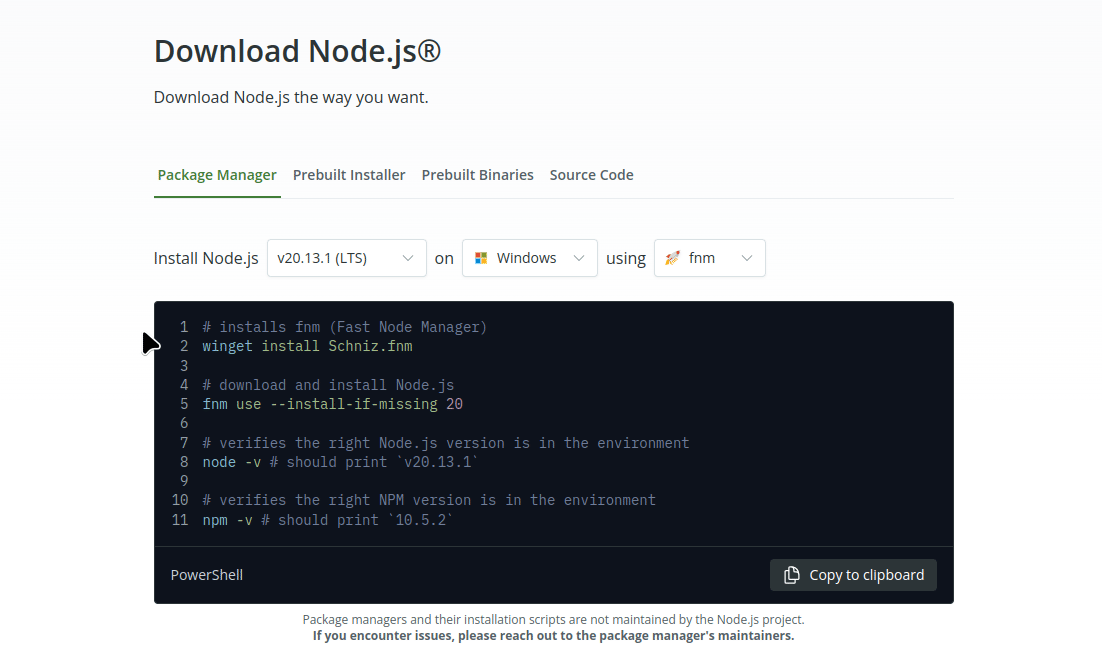Click the PowerShell label below the code block

click(x=206, y=575)
